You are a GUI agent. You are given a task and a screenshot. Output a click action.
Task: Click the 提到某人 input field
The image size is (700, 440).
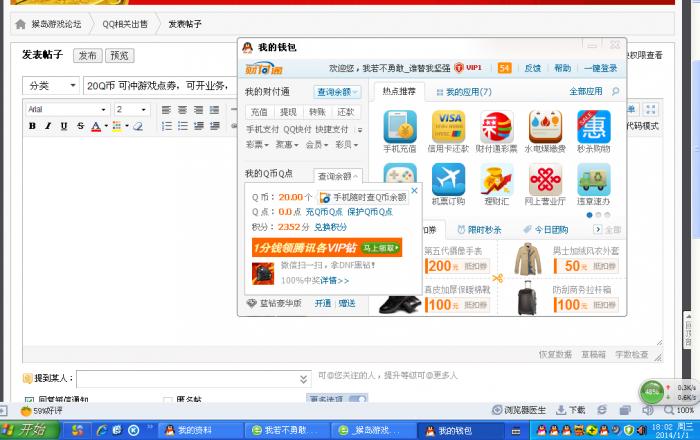coord(194,379)
